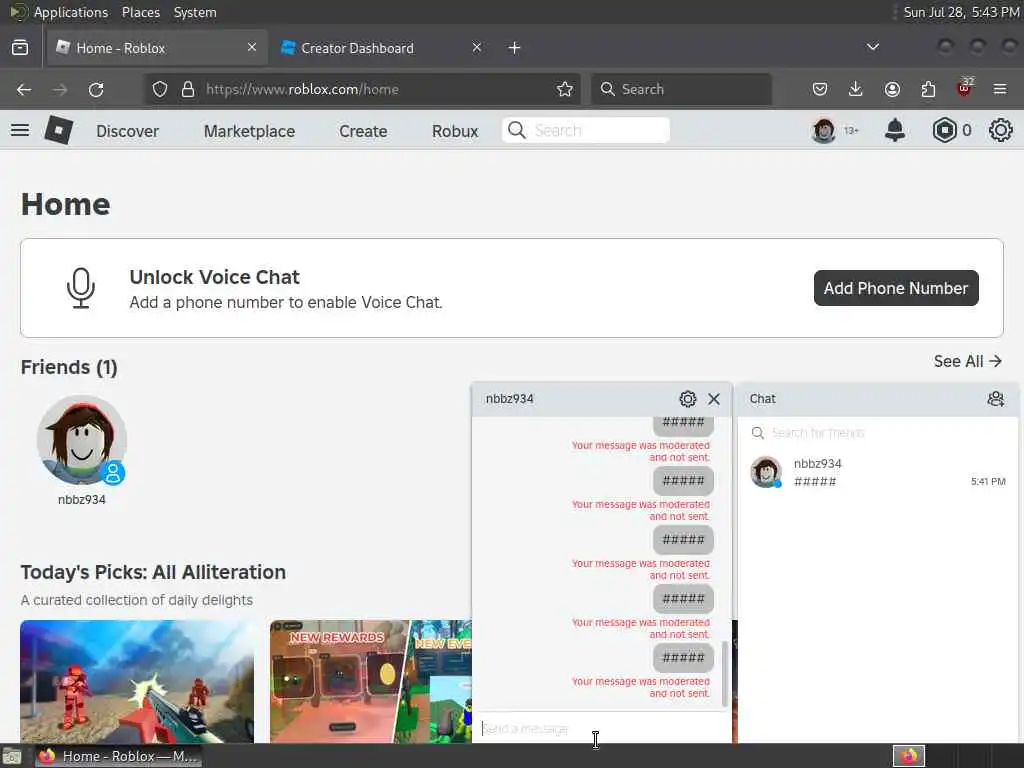Close the Creator Dashboard tab

(x=477, y=47)
